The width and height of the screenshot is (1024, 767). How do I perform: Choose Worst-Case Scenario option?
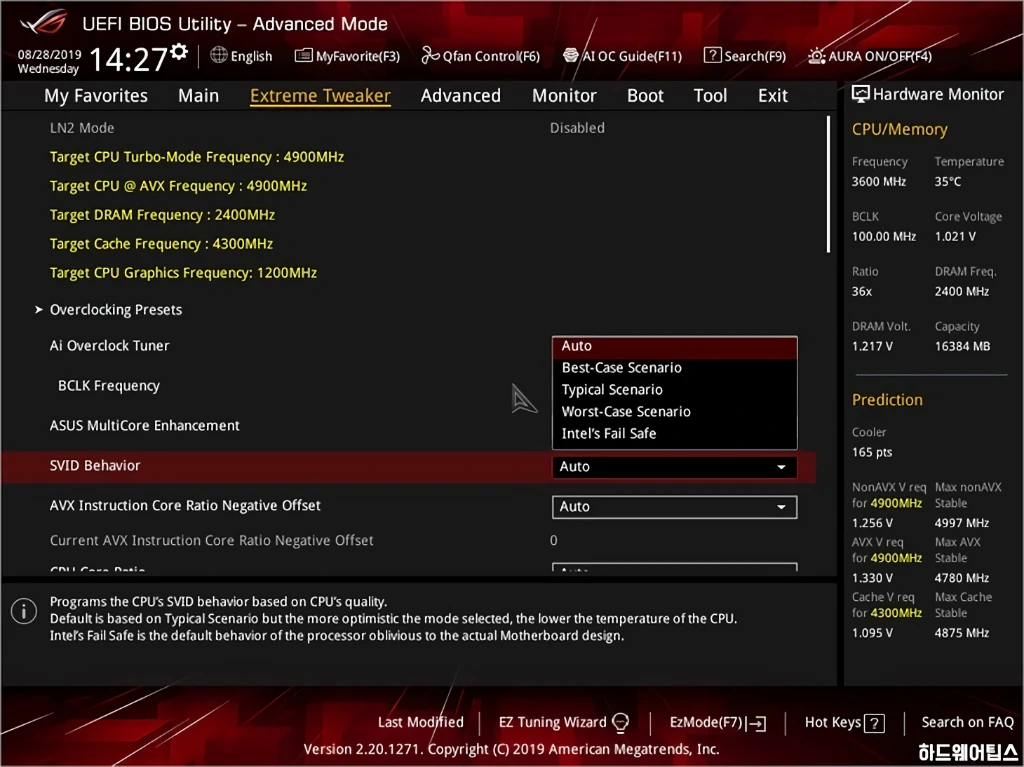coord(675,412)
